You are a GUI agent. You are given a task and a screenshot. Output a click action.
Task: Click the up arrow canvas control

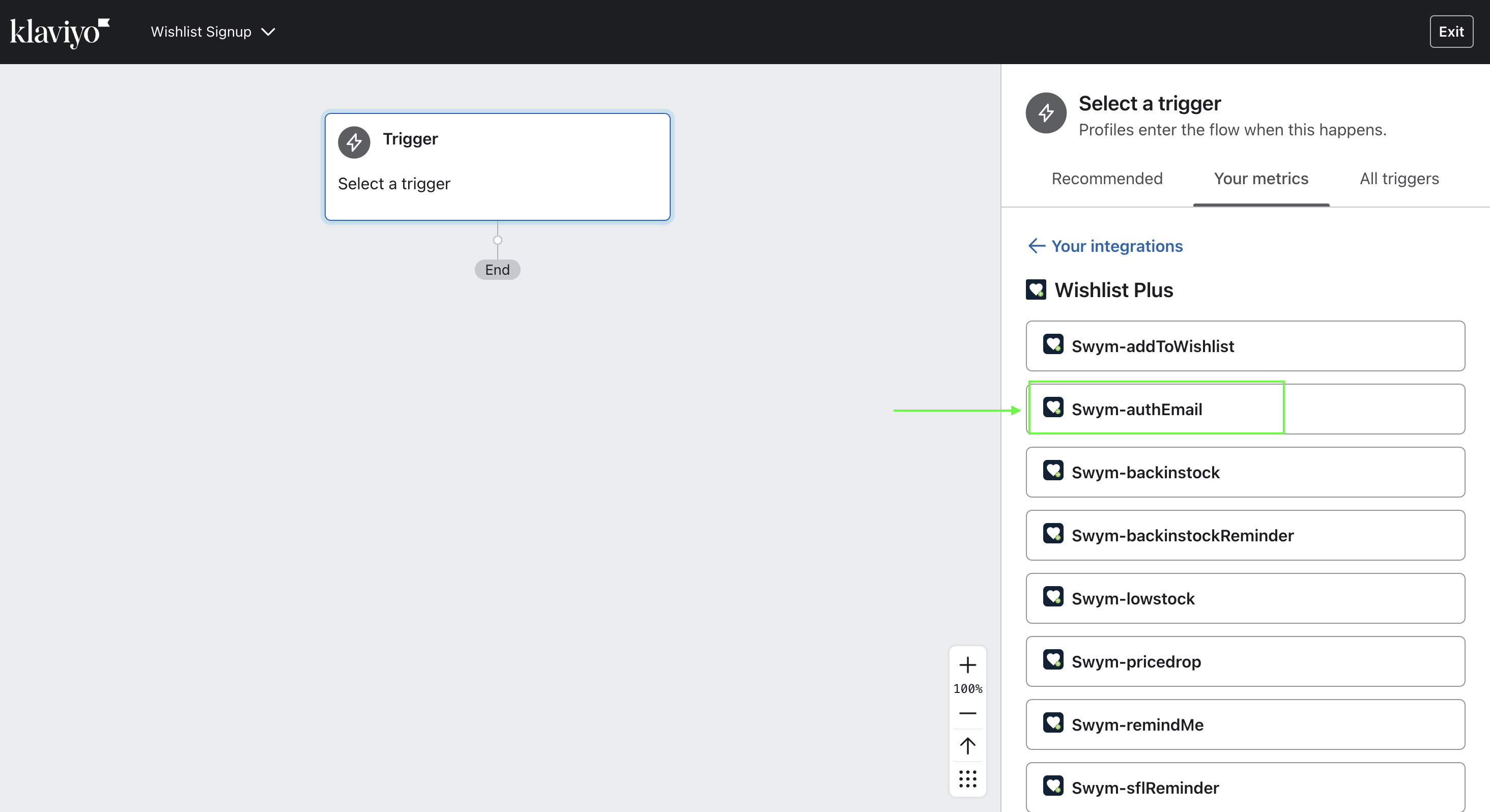pos(967,745)
